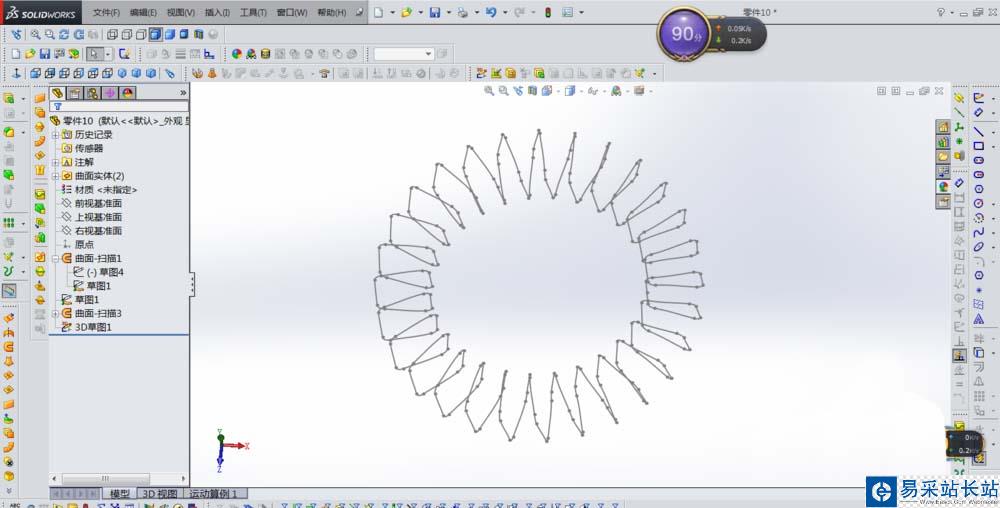Open dropdown arrow beside the Undo icon
Screen dimensions: 1000x508
[505, 12]
